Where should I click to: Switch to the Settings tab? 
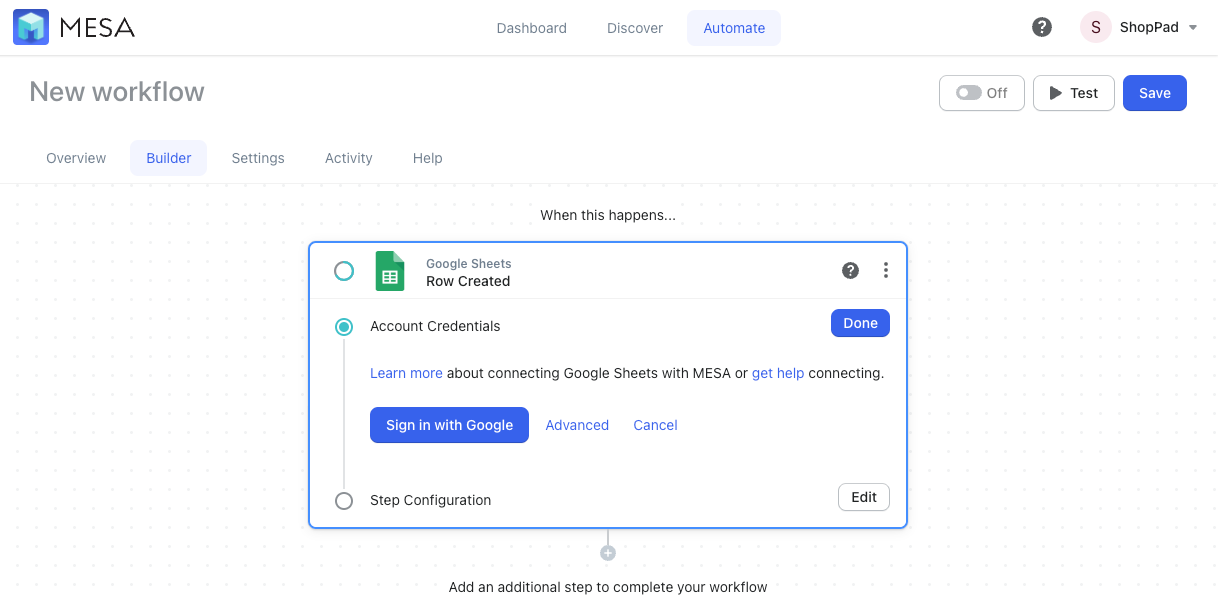pyautogui.click(x=258, y=158)
